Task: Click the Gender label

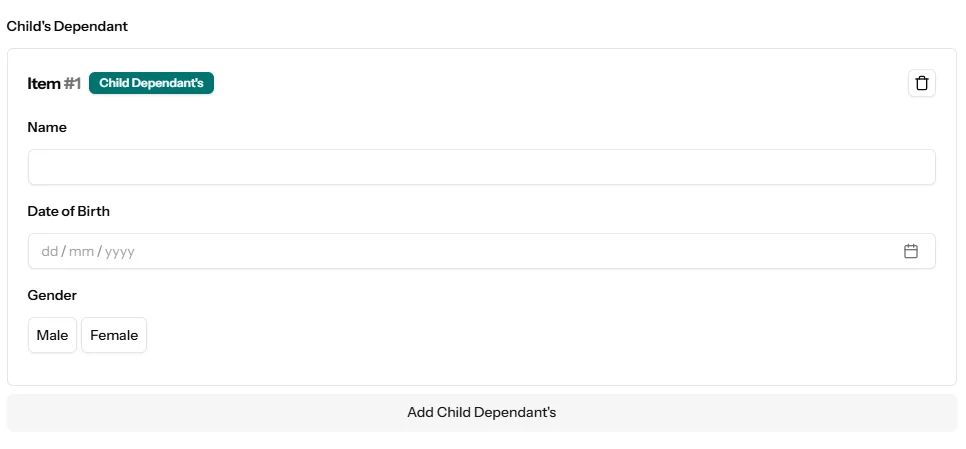Action: (52, 295)
